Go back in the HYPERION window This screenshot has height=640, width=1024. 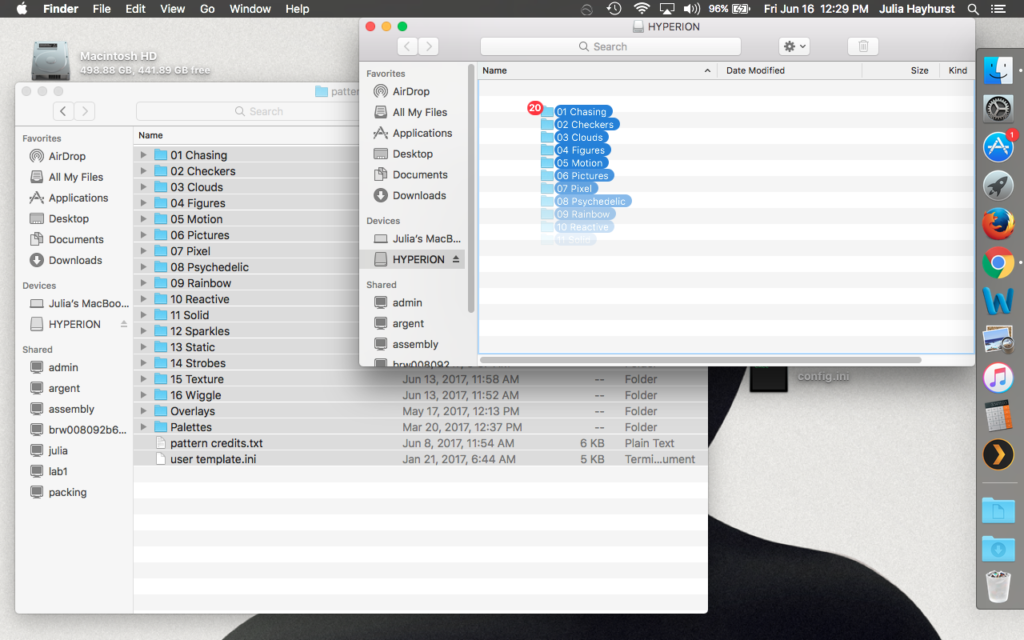(408, 46)
